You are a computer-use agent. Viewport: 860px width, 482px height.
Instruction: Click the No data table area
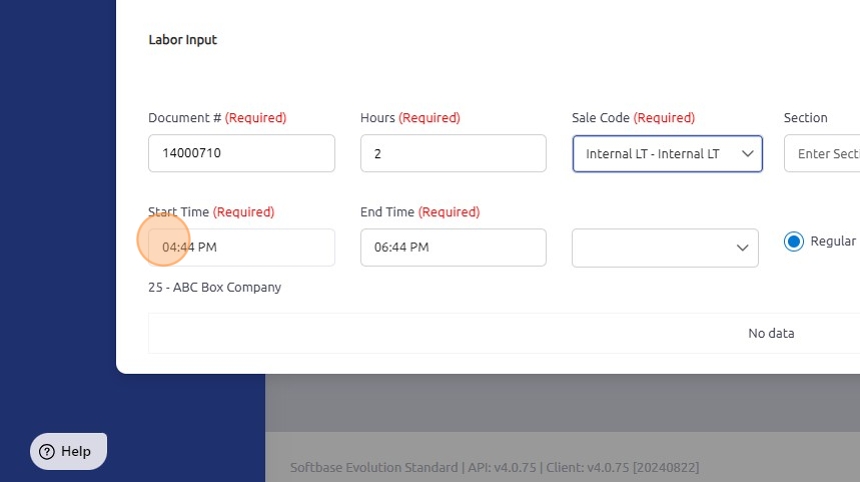[771, 333]
